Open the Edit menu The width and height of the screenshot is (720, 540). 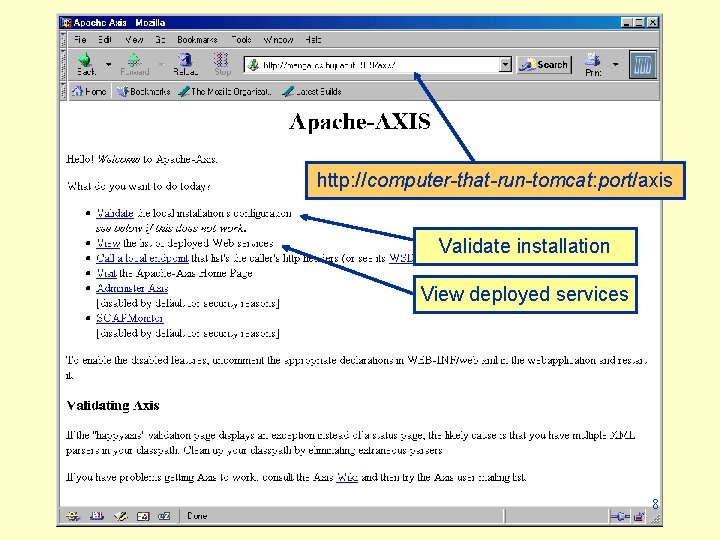105,40
